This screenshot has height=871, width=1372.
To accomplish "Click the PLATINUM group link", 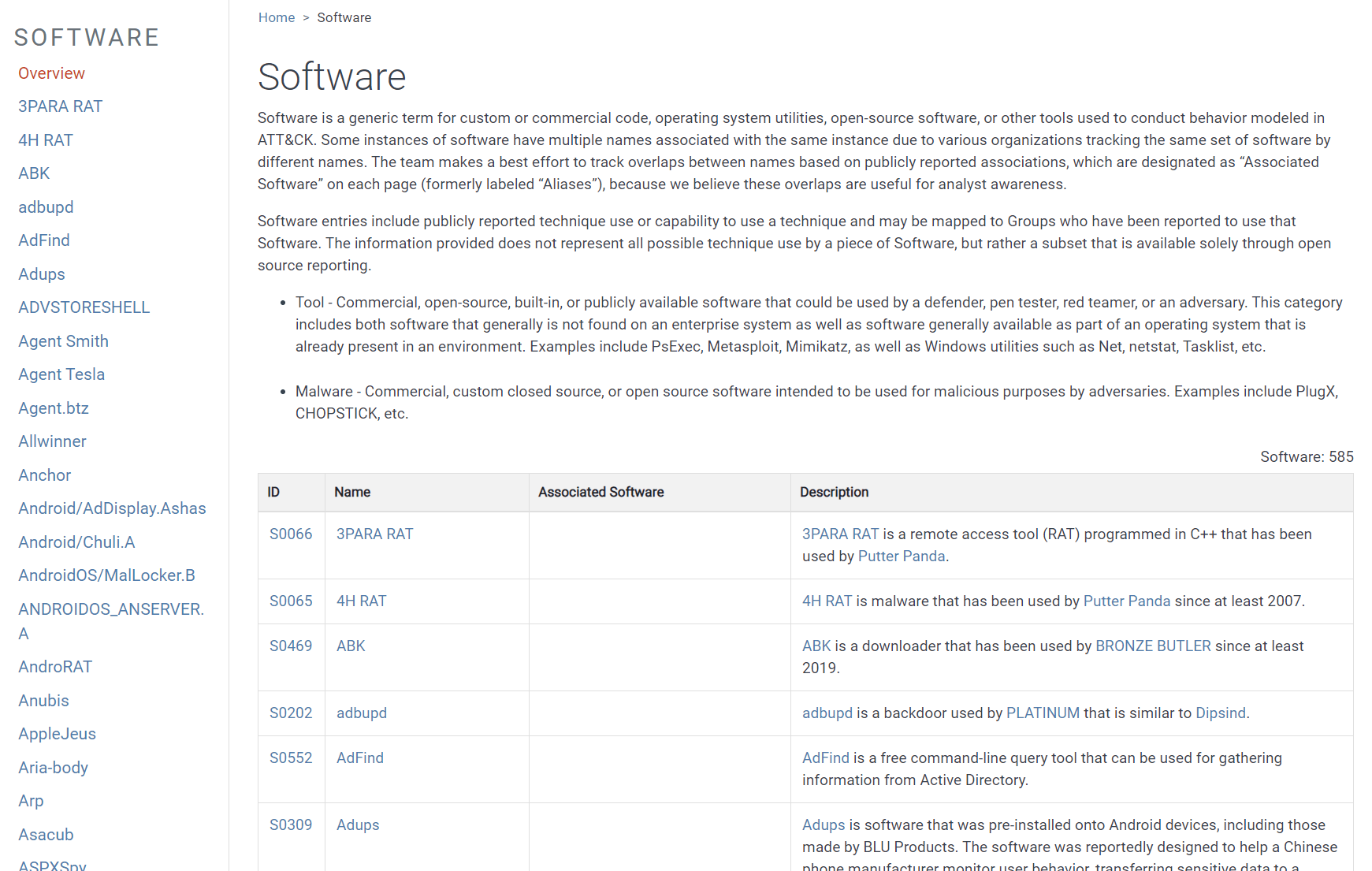I will click(x=1043, y=713).
